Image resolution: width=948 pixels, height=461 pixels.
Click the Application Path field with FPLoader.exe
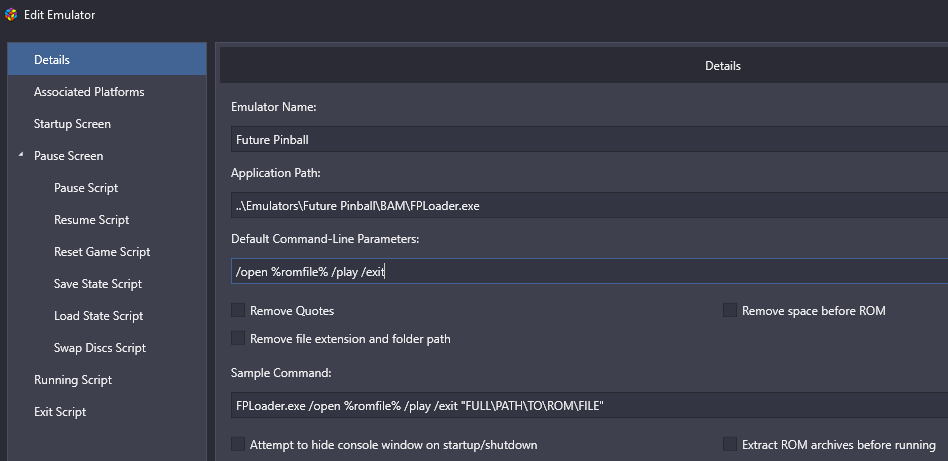[x=589, y=206]
